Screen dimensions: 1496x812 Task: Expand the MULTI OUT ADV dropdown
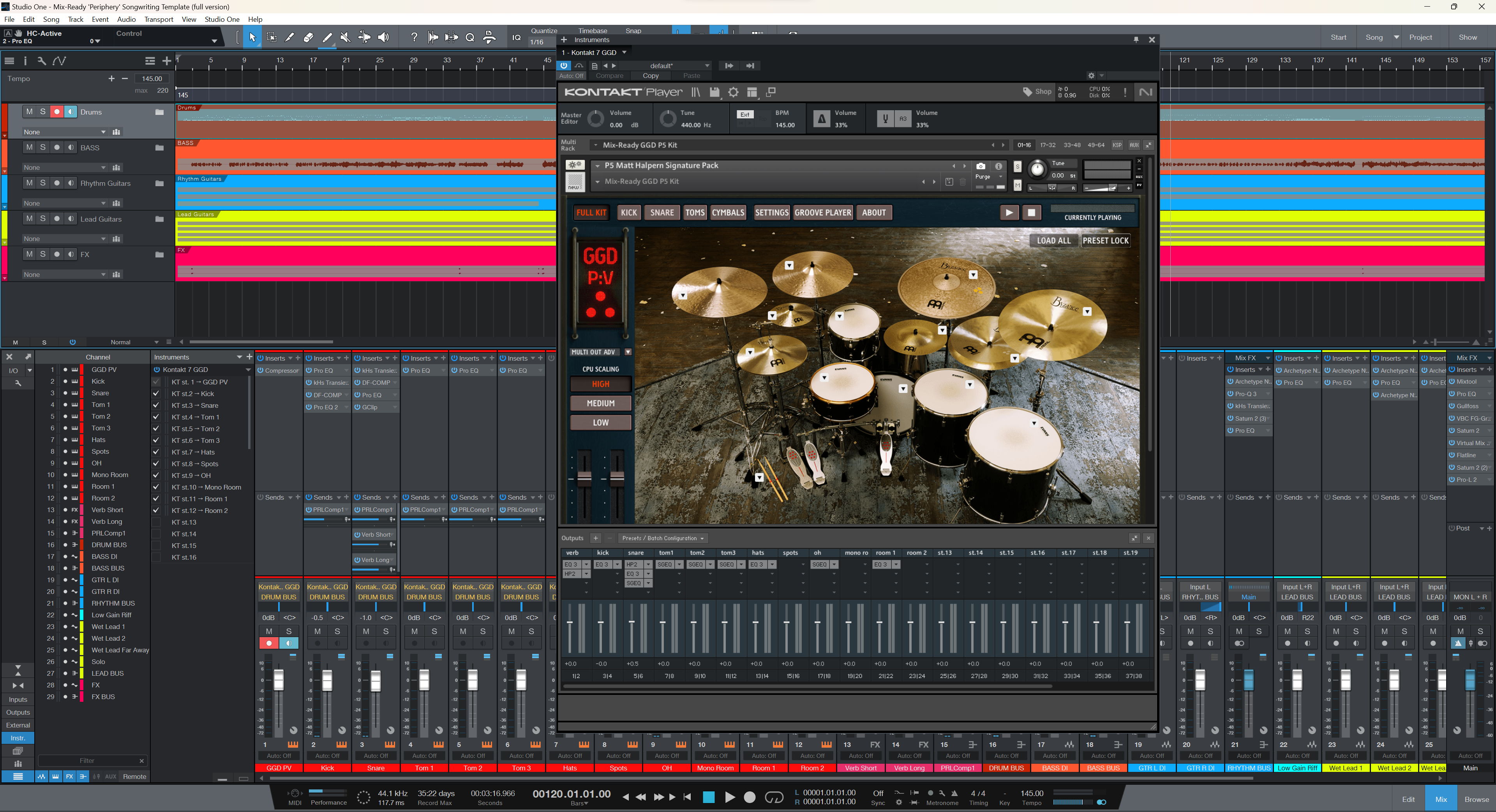tap(628, 352)
